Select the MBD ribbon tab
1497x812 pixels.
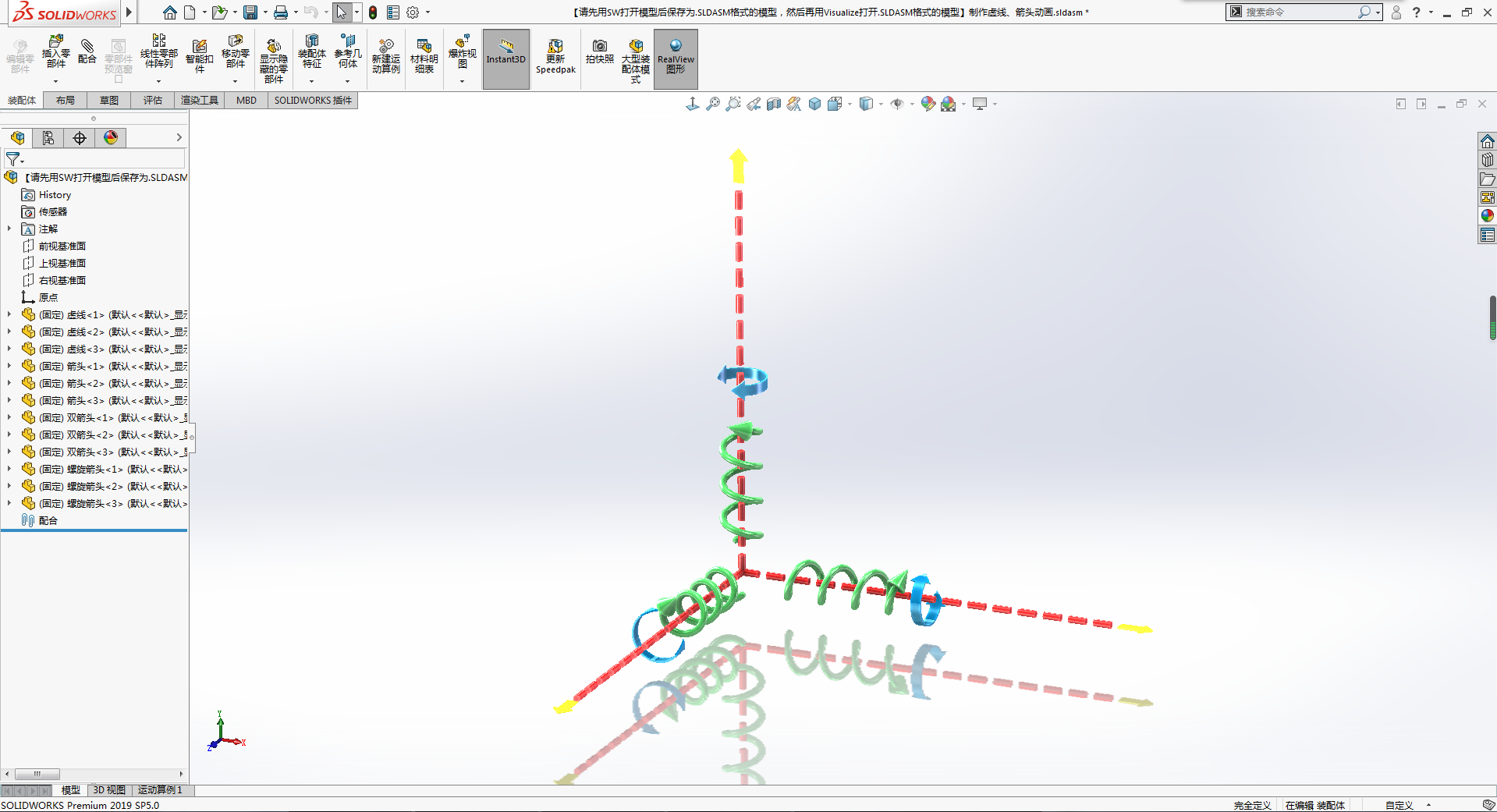(247, 100)
